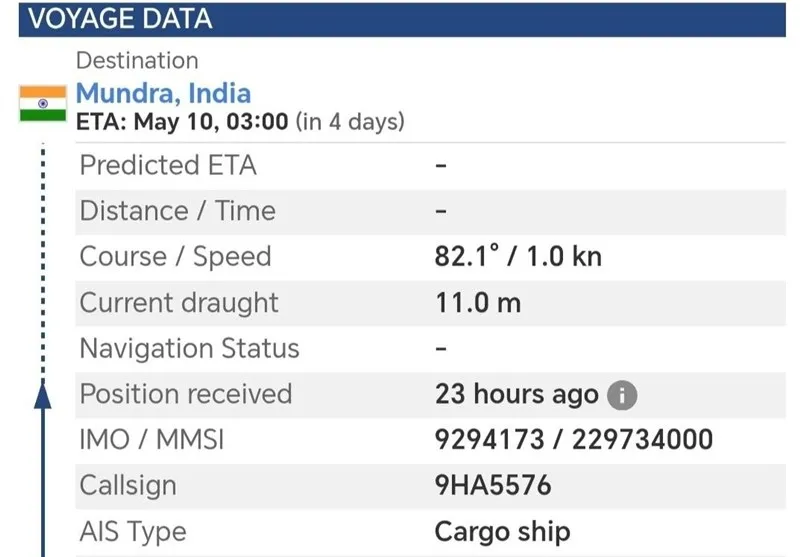This screenshot has width=800, height=557.
Task: Click the Destination label
Action: click(137, 61)
